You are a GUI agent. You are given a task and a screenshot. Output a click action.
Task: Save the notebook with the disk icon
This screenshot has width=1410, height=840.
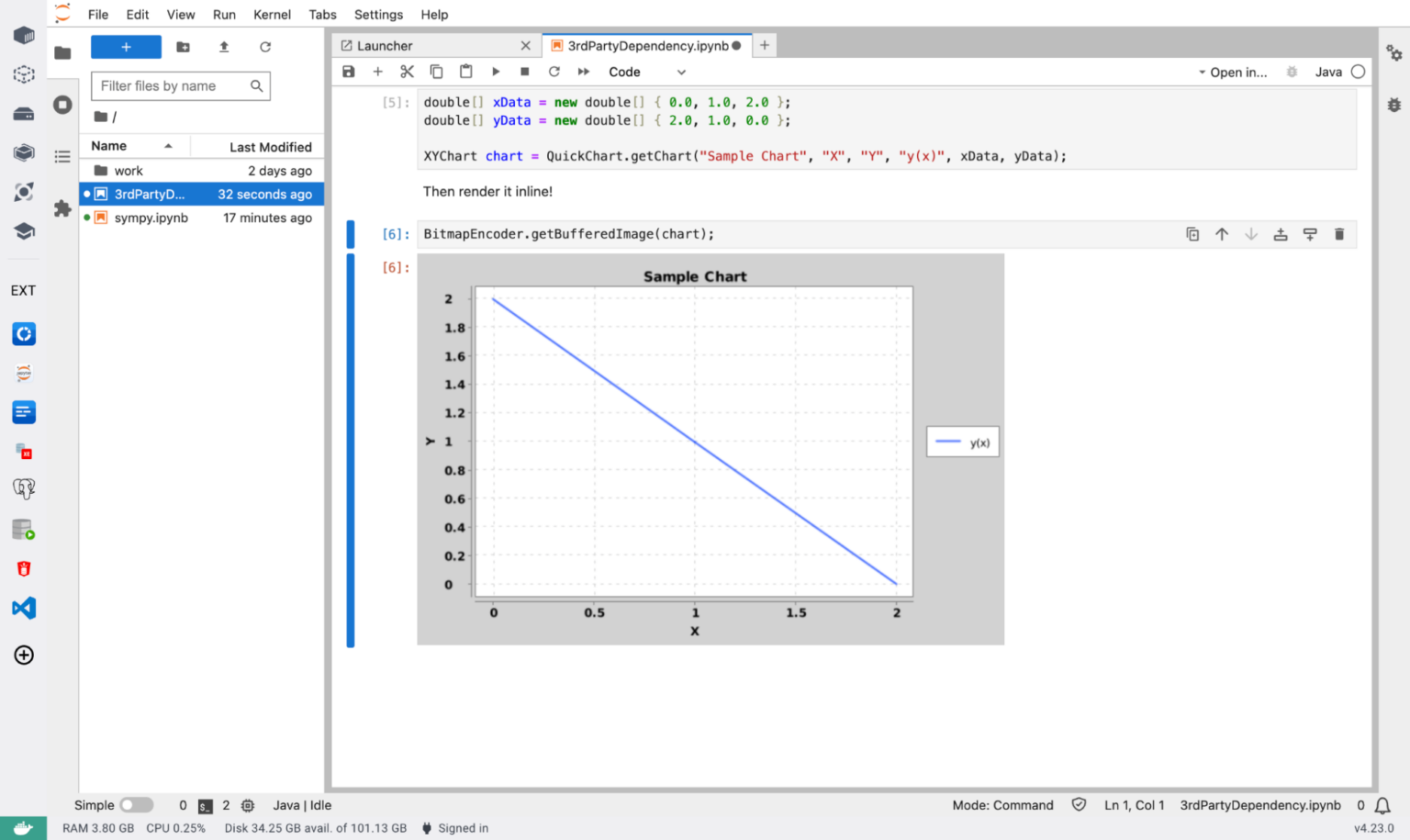tap(349, 72)
